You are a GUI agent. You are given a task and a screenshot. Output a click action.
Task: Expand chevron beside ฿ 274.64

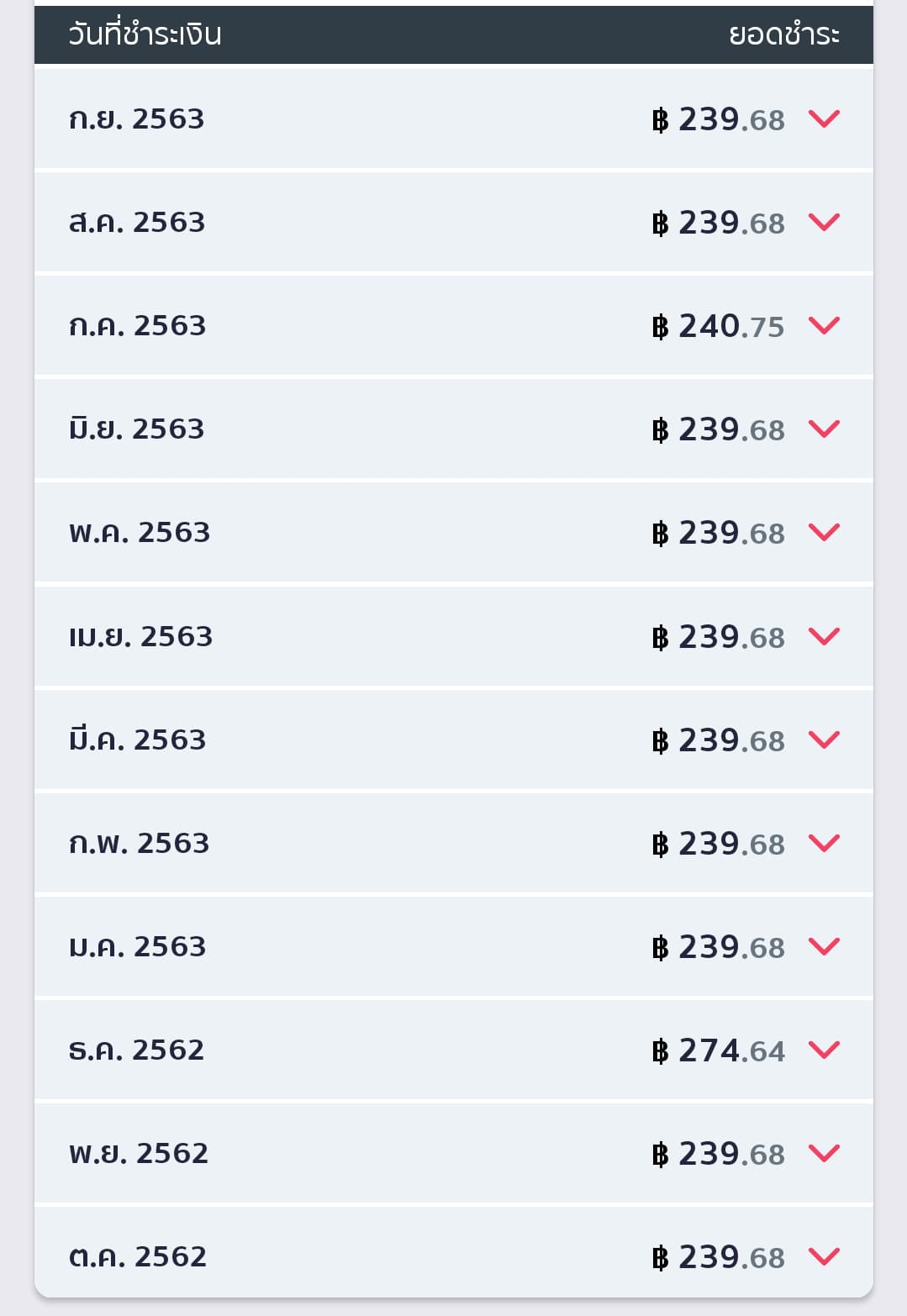824,1050
